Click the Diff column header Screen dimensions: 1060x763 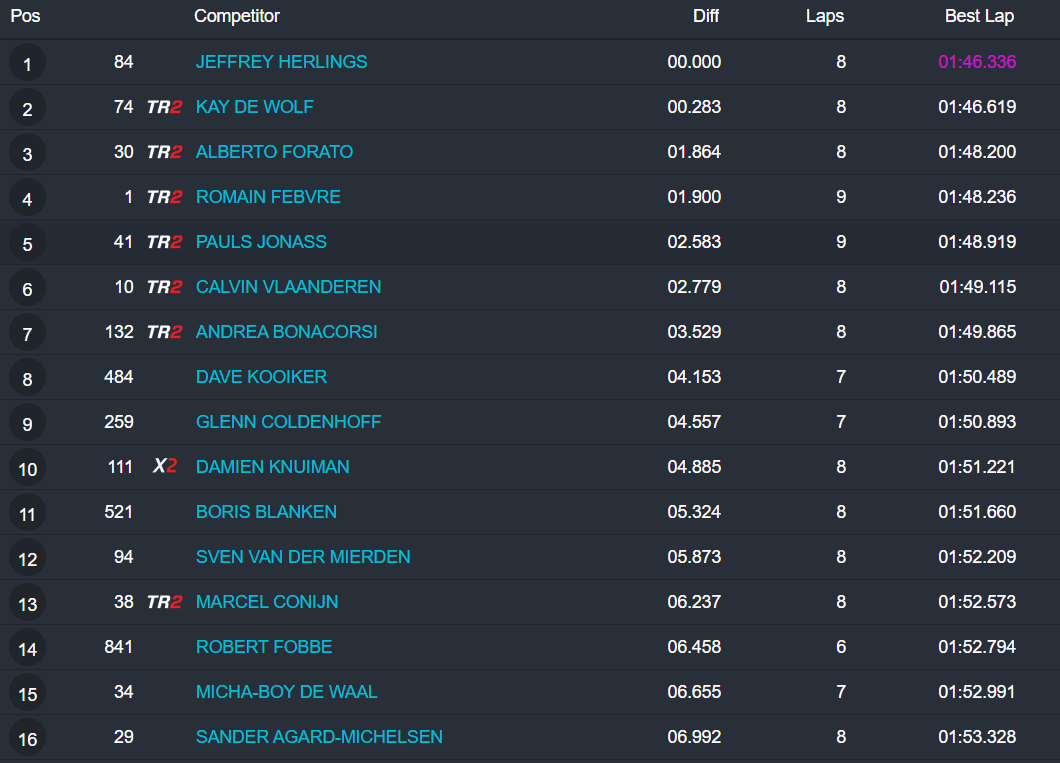click(x=706, y=16)
